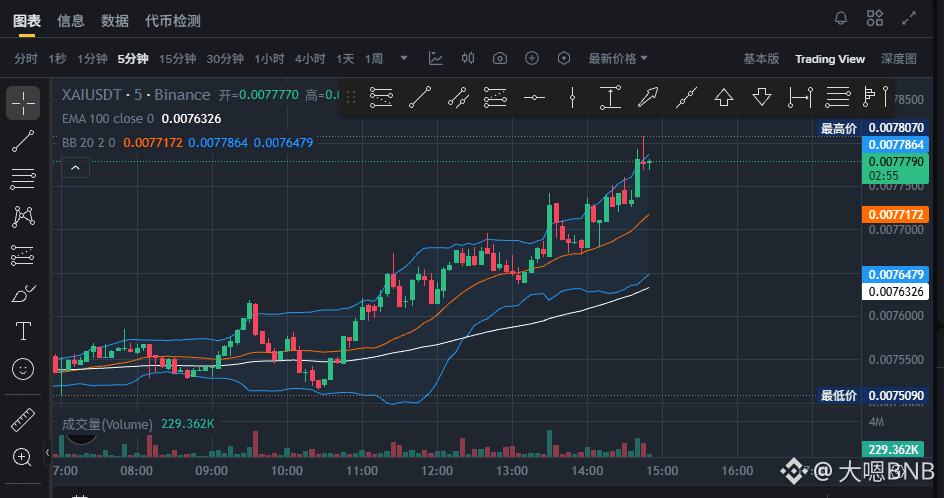Viewport: 944px width, 498px height.
Task: Click the plus circle icon
Action: point(532,58)
